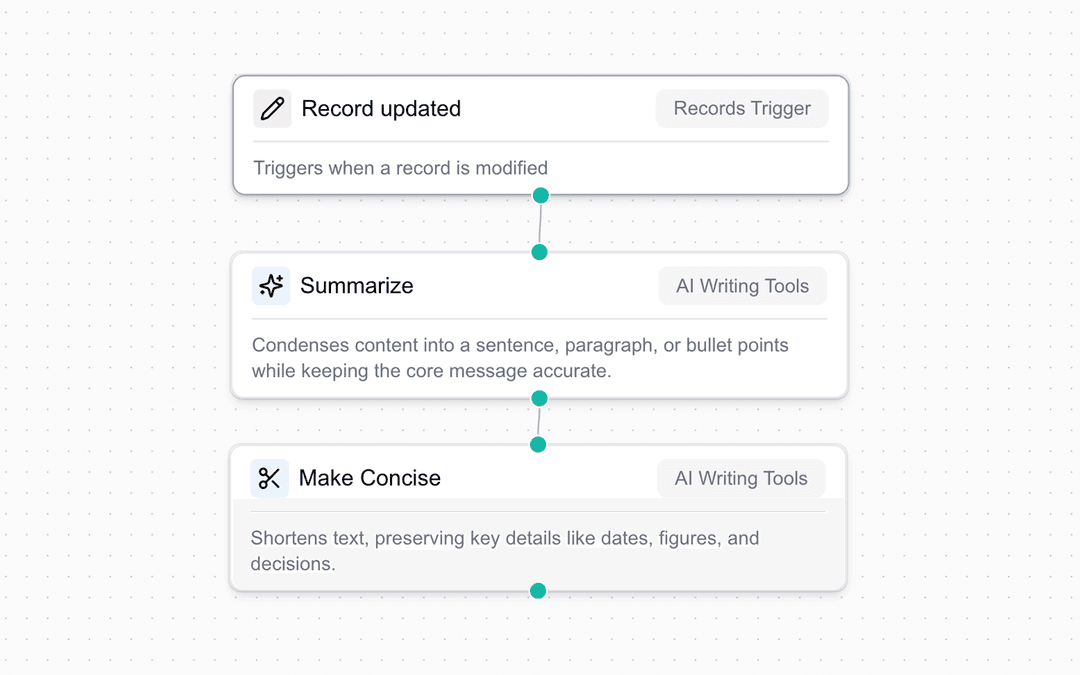1080x675 pixels.
Task: Click the pencil icon on Record updated node
Action: [271, 108]
